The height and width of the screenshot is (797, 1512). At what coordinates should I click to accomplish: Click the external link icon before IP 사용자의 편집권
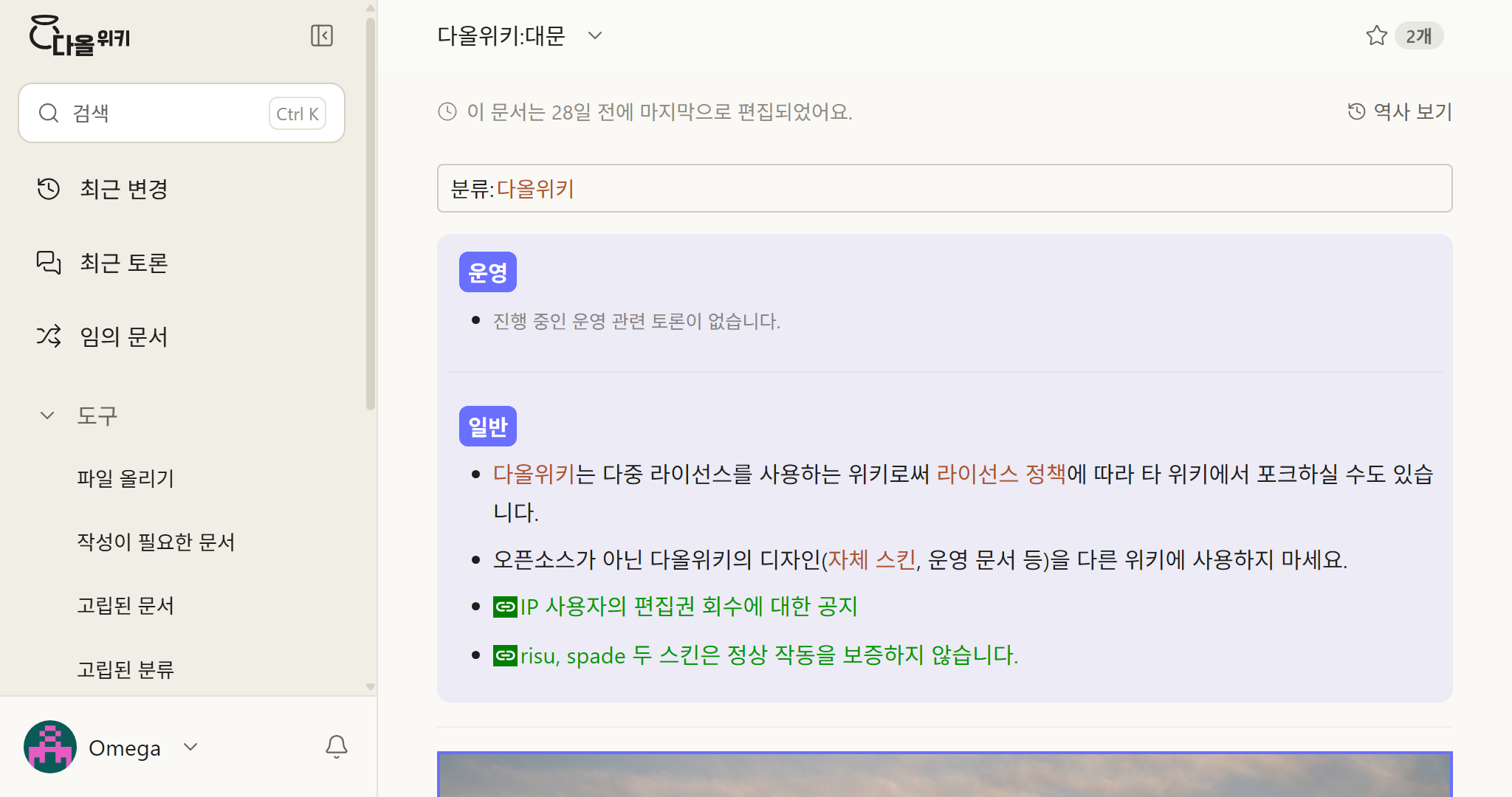[506, 607]
